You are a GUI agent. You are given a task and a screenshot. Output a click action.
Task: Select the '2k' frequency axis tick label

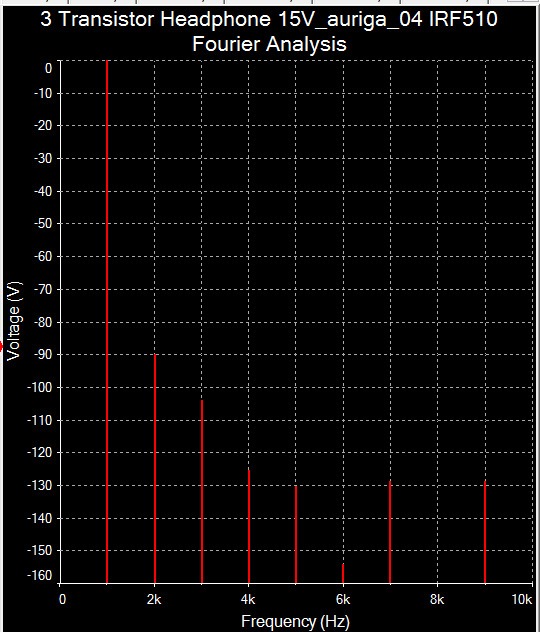pos(154,599)
